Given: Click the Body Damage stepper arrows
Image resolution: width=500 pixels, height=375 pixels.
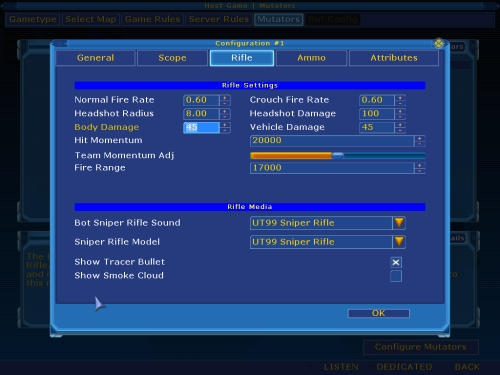Looking at the screenshot, I should (225, 127).
